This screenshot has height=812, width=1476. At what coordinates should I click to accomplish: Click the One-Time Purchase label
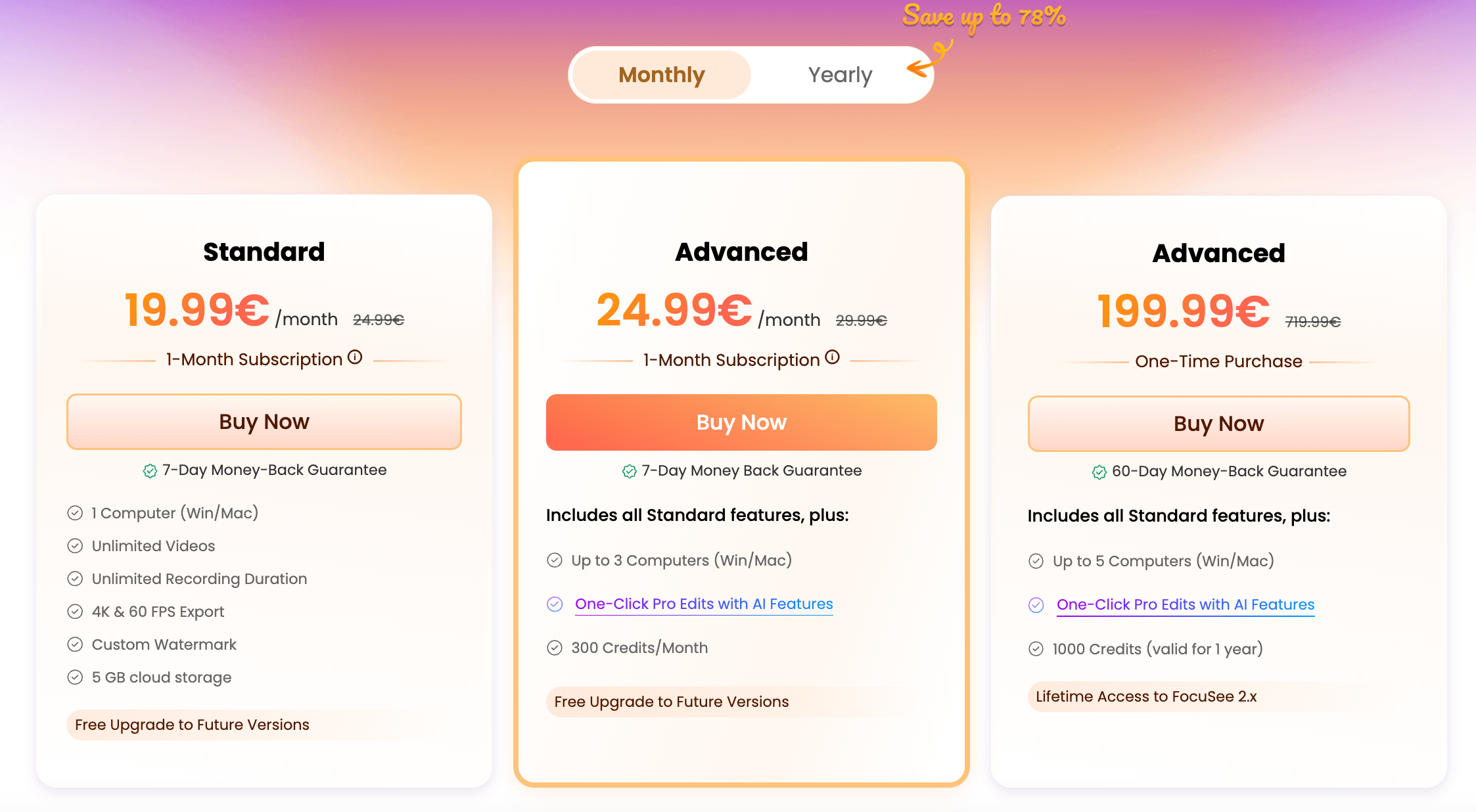coord(1218,361)
